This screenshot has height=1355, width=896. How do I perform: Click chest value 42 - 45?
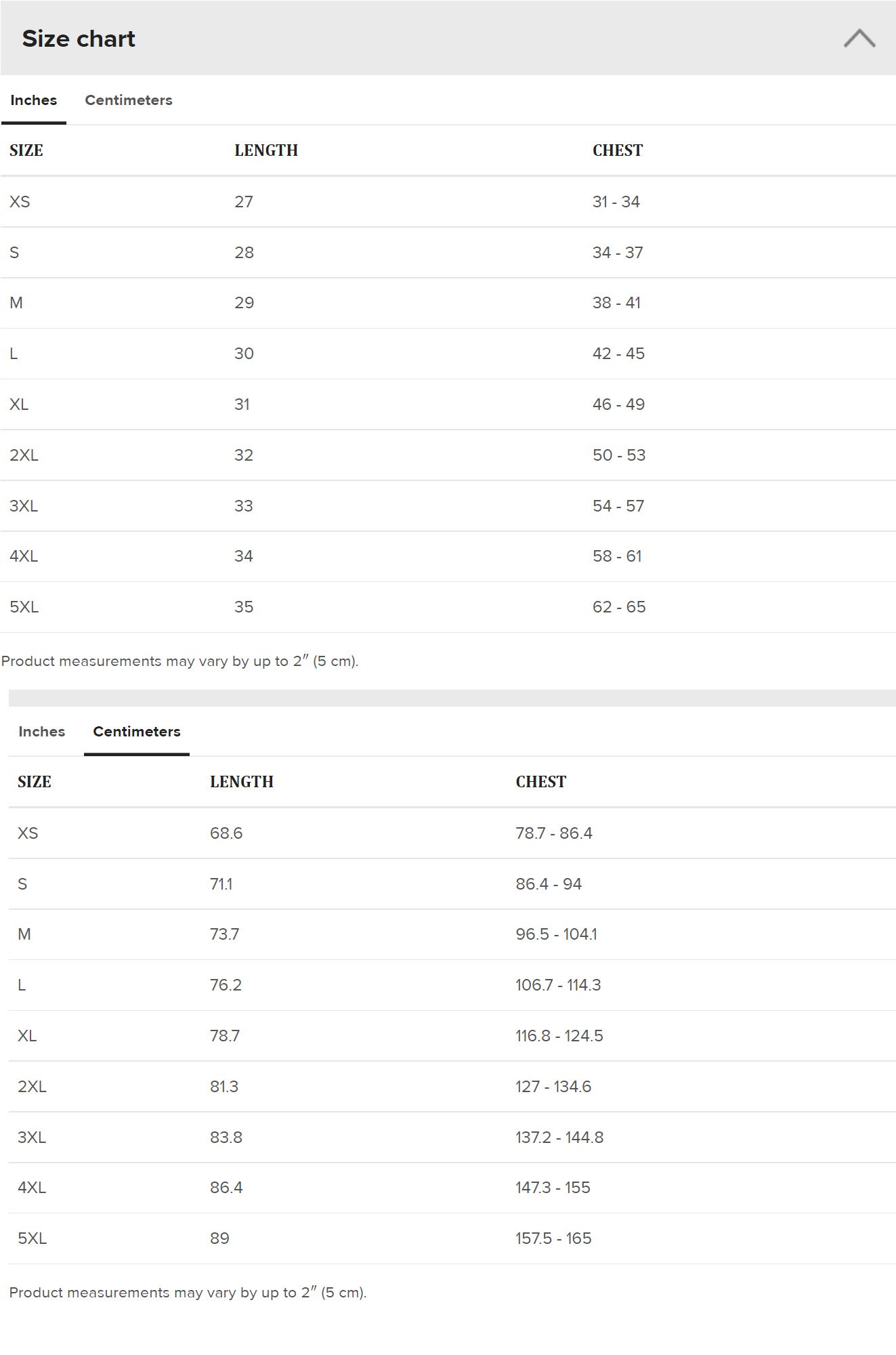618,354
